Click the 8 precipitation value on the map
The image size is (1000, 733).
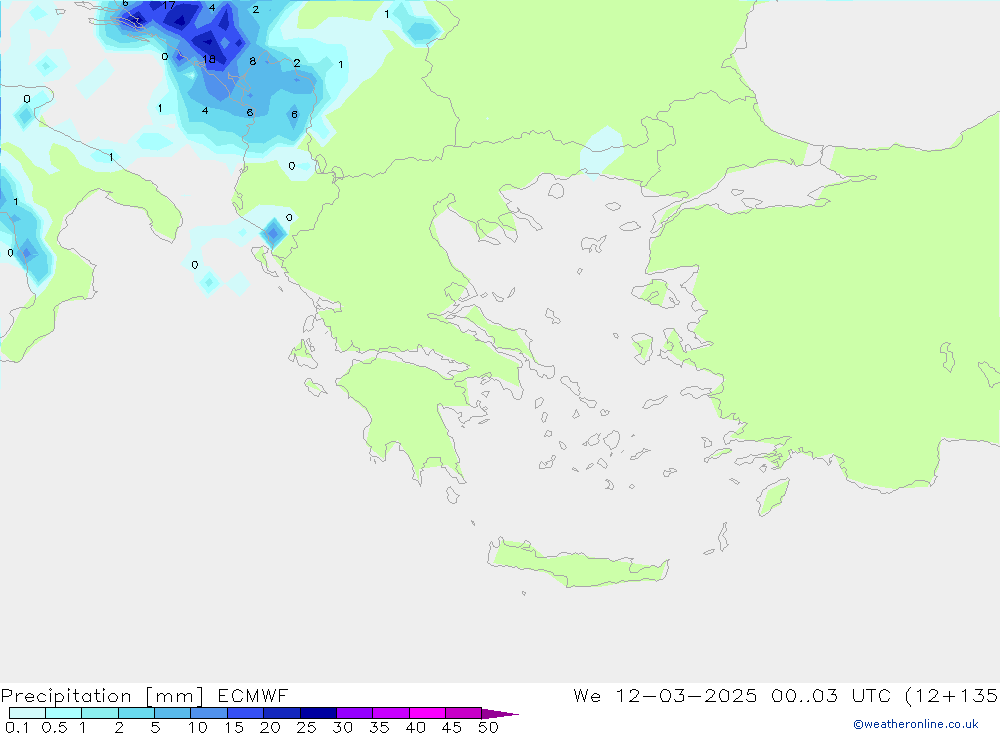click(x=253, y=61)
